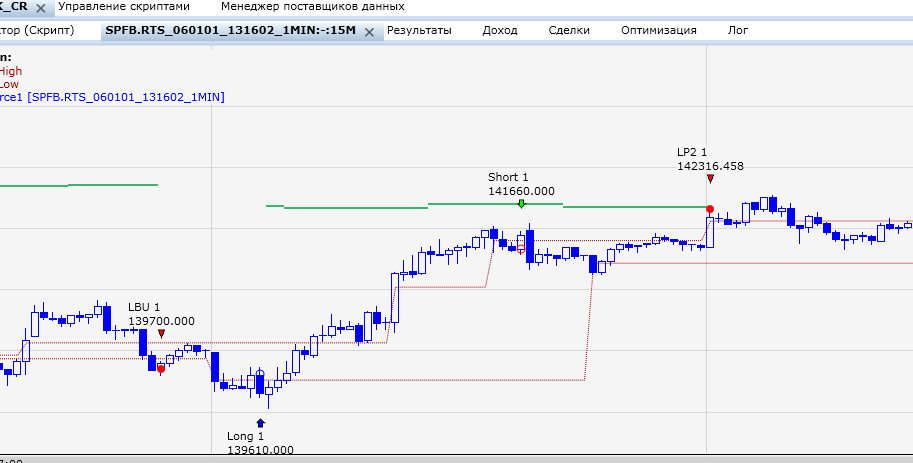
Task: Open the (Скрипт) editor tab
Action: tap(37, 31)
